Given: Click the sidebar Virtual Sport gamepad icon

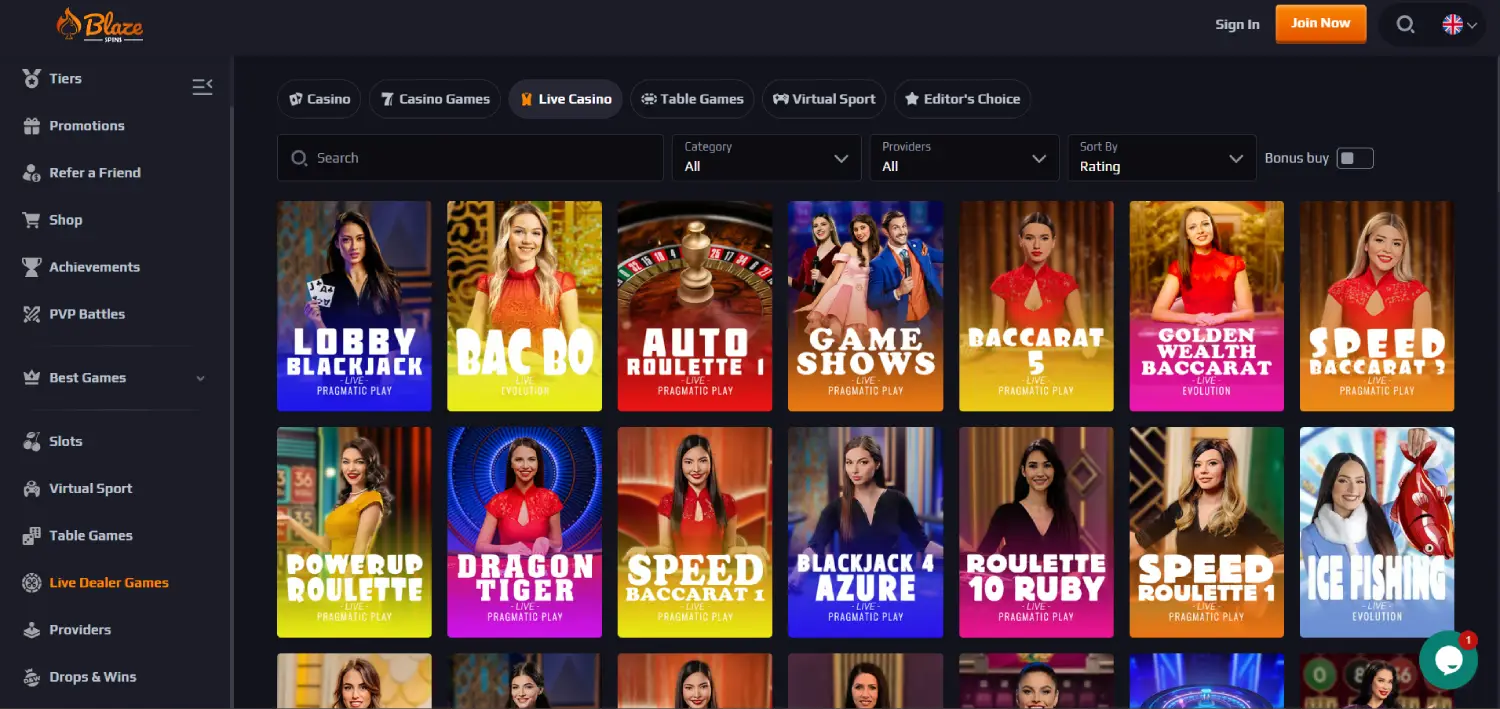Looking at the screenshot, I should [x=31, y=489].
